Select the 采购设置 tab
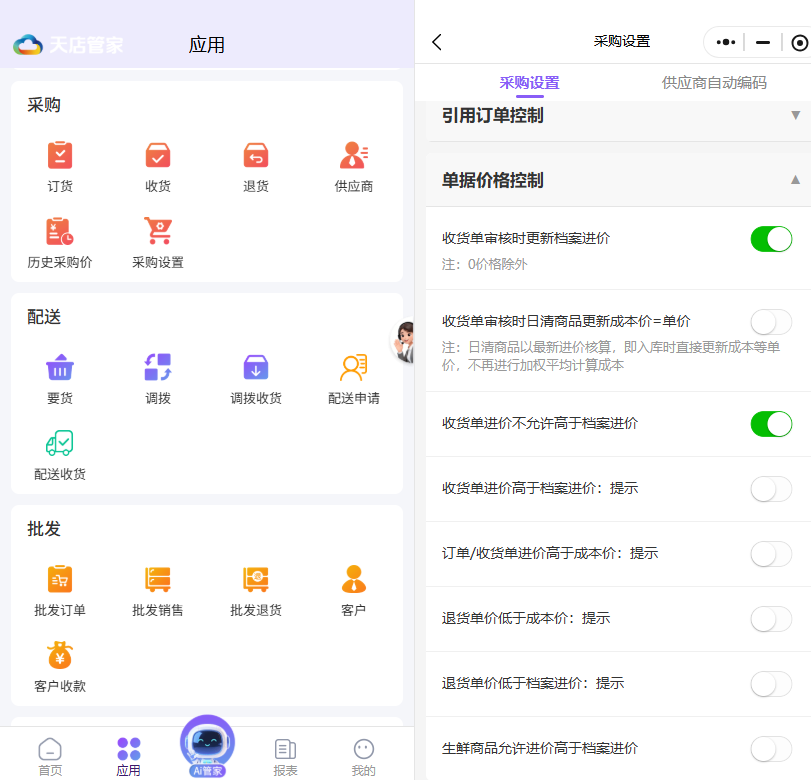The image size is (811, 780). [x=529, y=83]
